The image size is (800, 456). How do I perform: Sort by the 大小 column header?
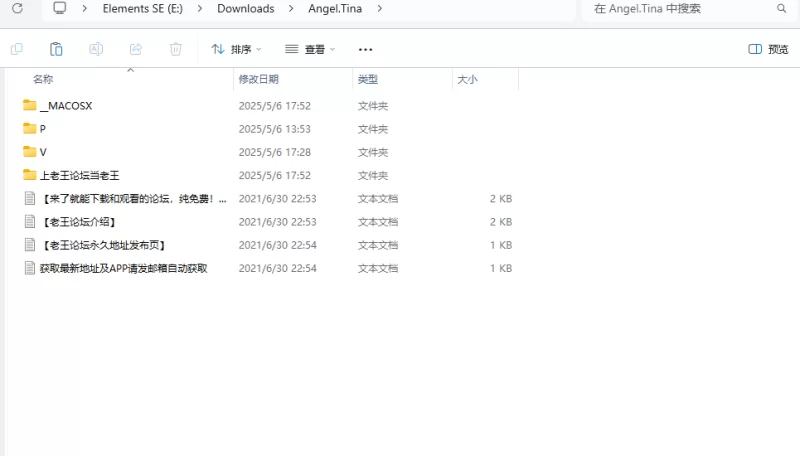467,79
